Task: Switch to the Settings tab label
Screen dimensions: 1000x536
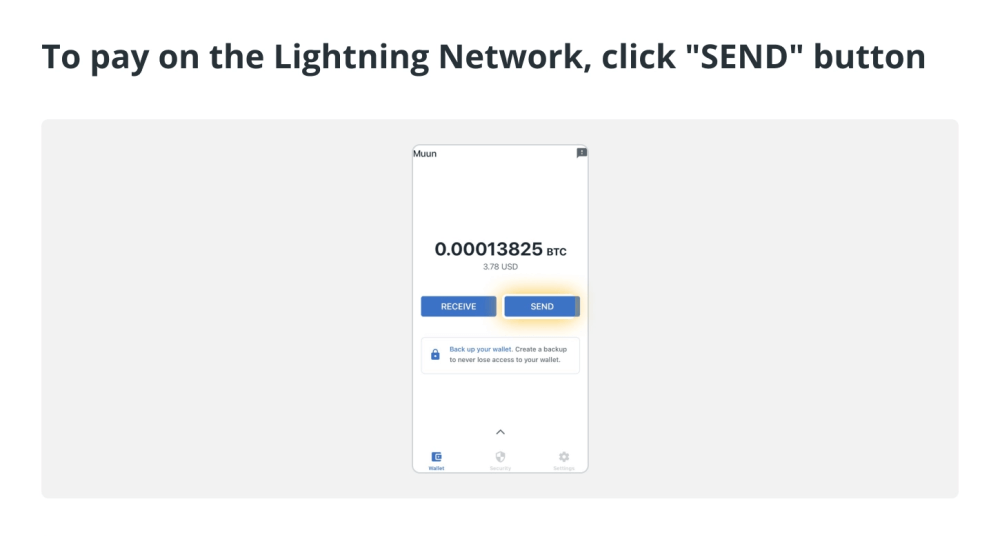Action: pos(564,468)
